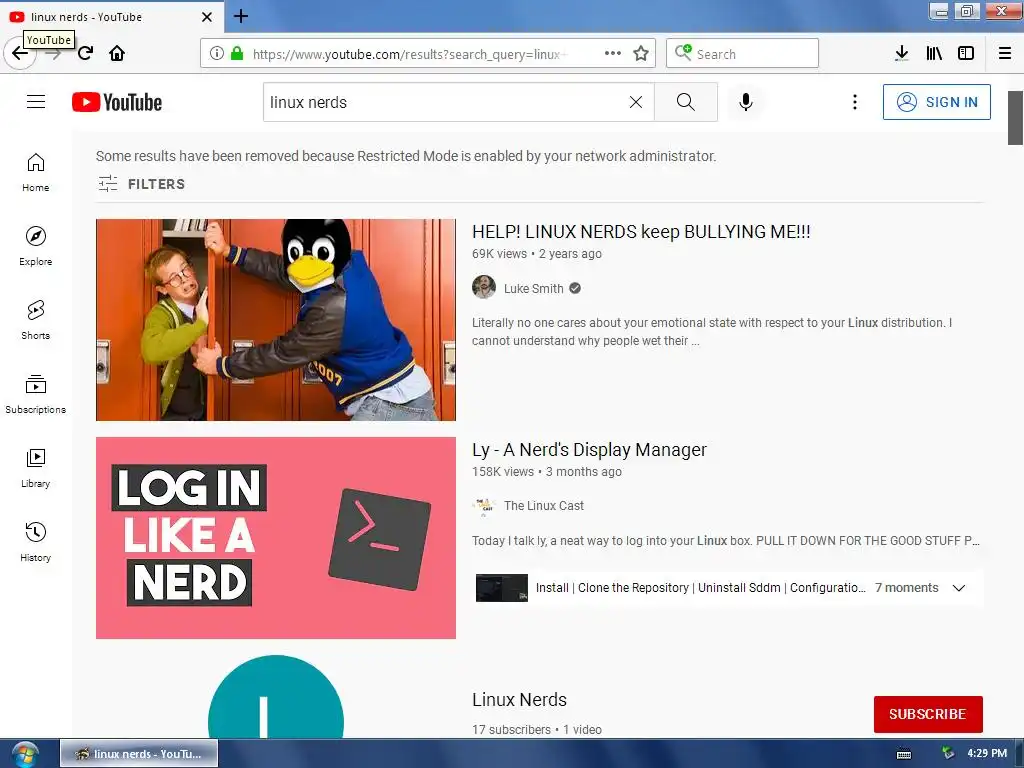
Task: Click the penguin locker video thumbnail
Action: (276, 319)
